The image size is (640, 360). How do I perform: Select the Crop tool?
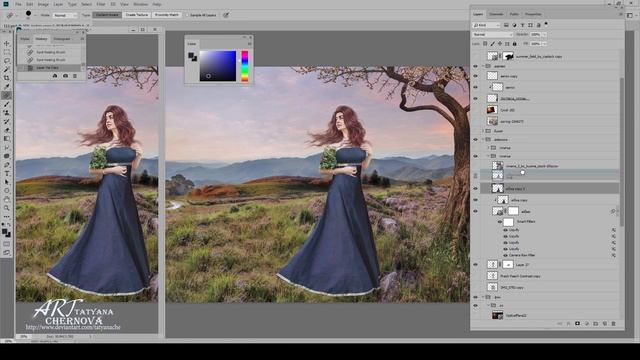click(x=7, y=78)
